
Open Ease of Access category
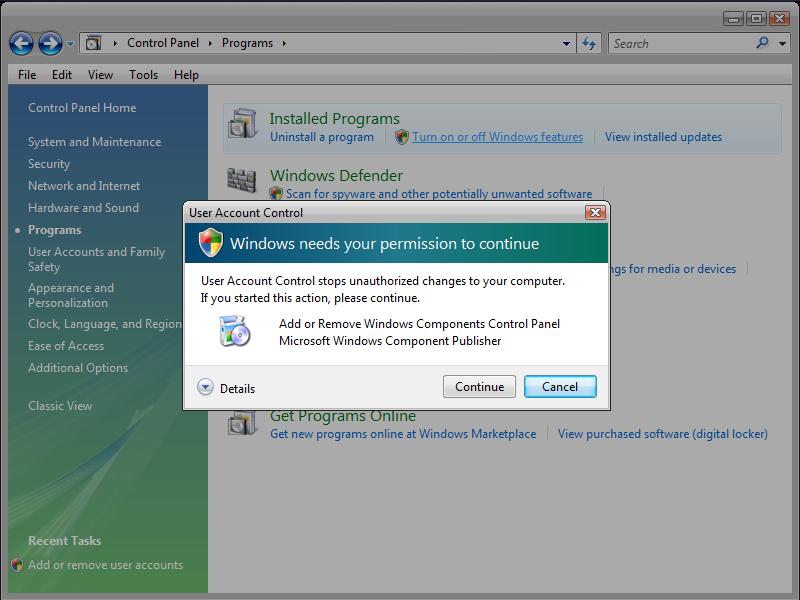click(x=66, y=346)
